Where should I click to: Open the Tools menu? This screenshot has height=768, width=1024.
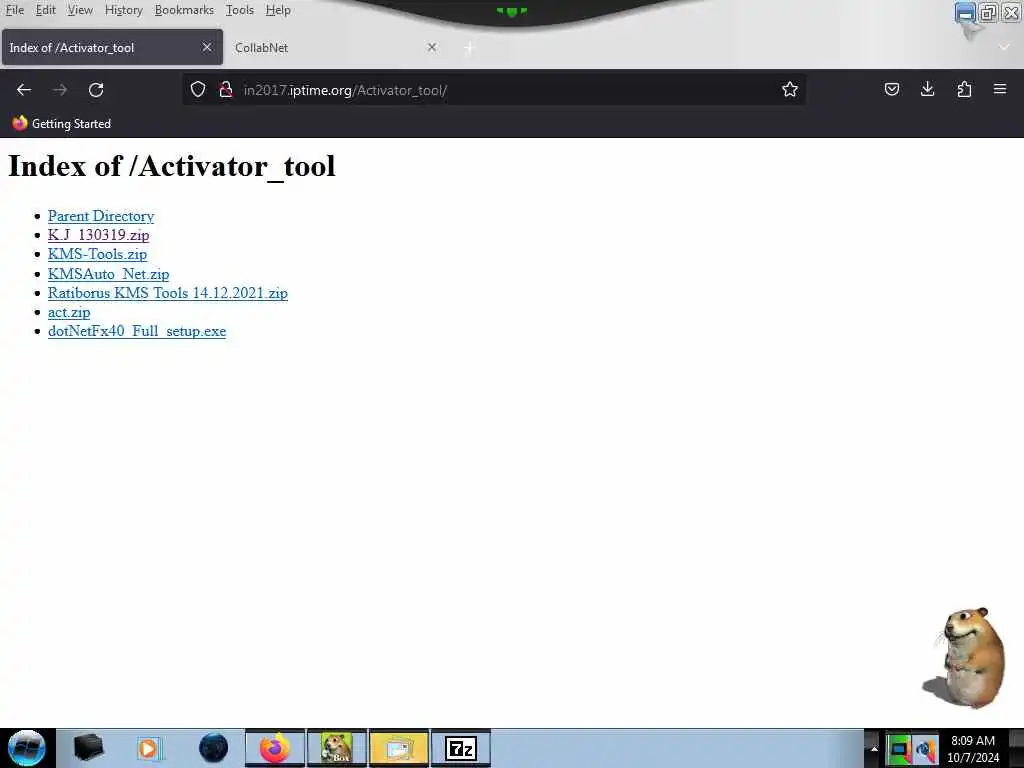tap(240, 10)
